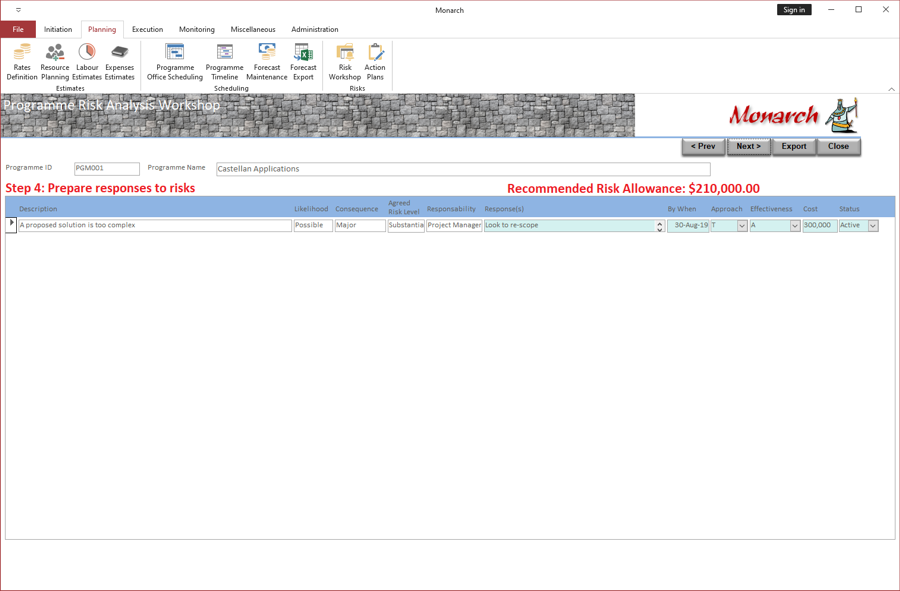Screen dimensions: 900x591
Task: Collapse the ribbon with the chevron
Action: [891, 89]
